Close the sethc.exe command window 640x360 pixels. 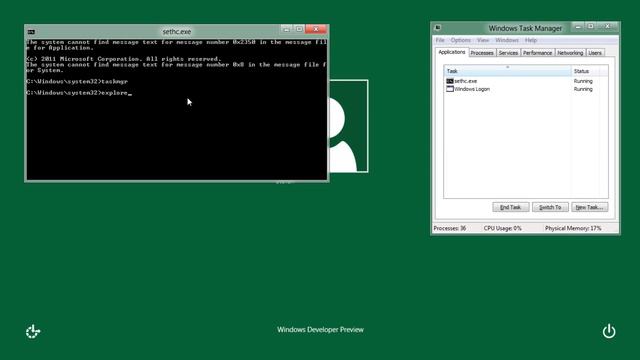316,29
